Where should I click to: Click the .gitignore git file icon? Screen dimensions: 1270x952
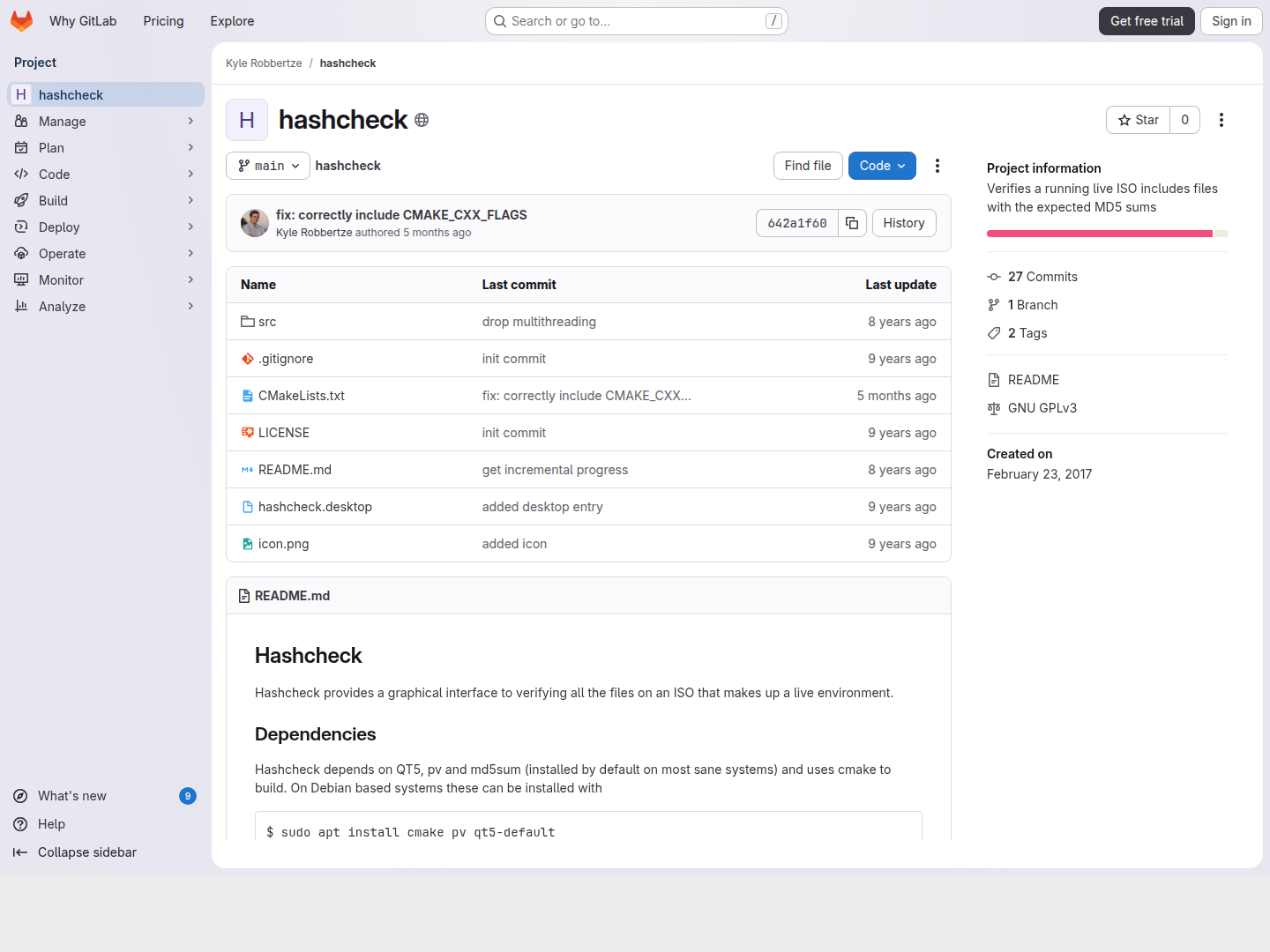(248, 359)
